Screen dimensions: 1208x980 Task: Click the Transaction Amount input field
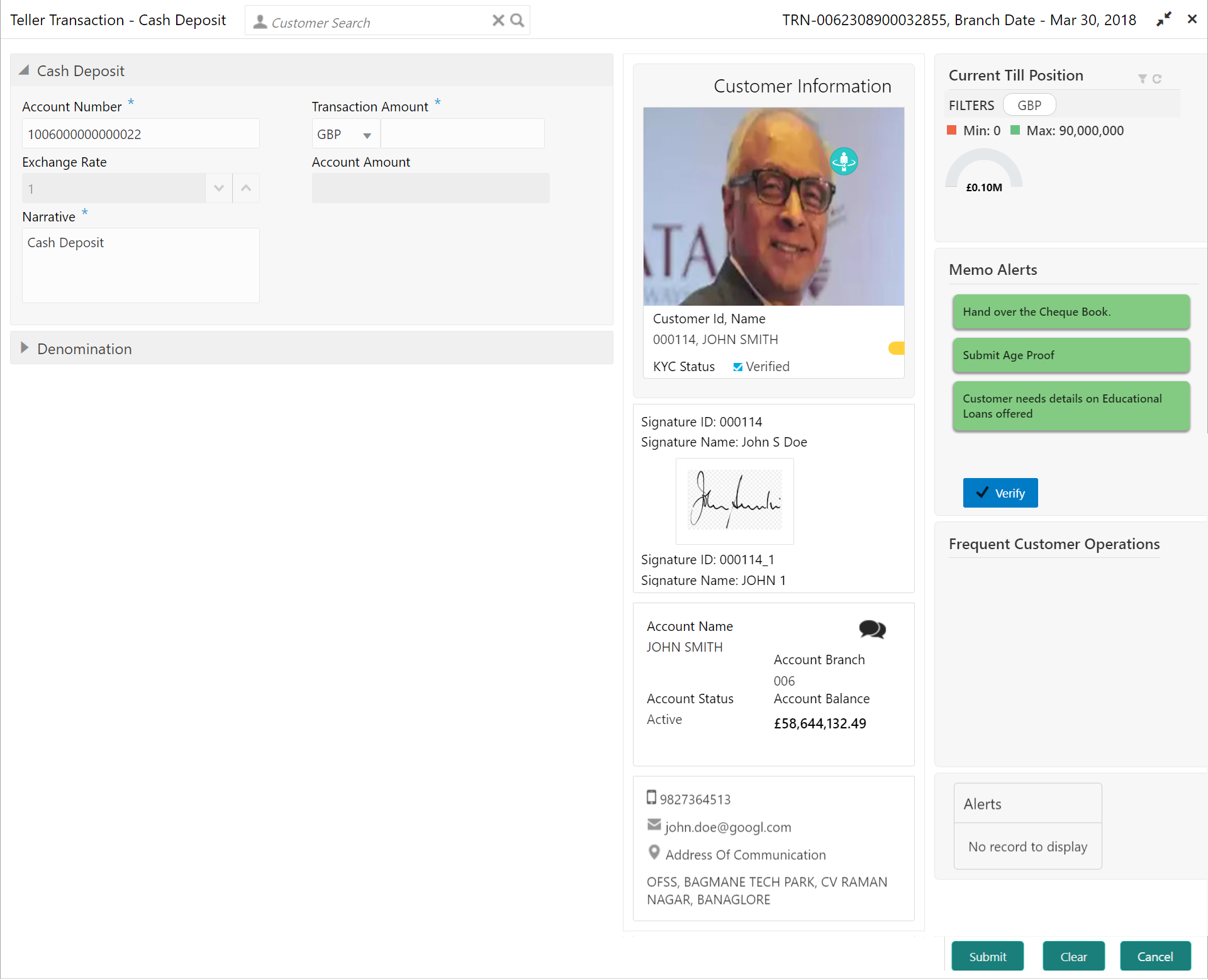coord(462,134)
